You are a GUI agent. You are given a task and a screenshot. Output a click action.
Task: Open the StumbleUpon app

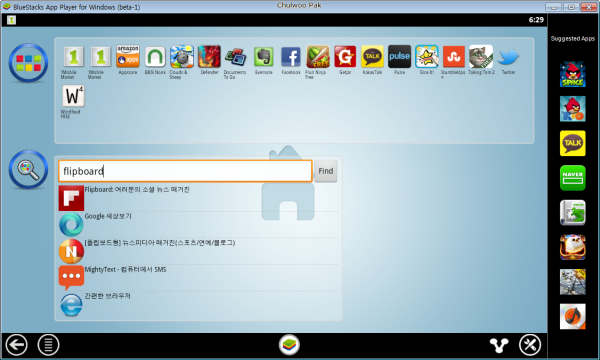(454, 57)
